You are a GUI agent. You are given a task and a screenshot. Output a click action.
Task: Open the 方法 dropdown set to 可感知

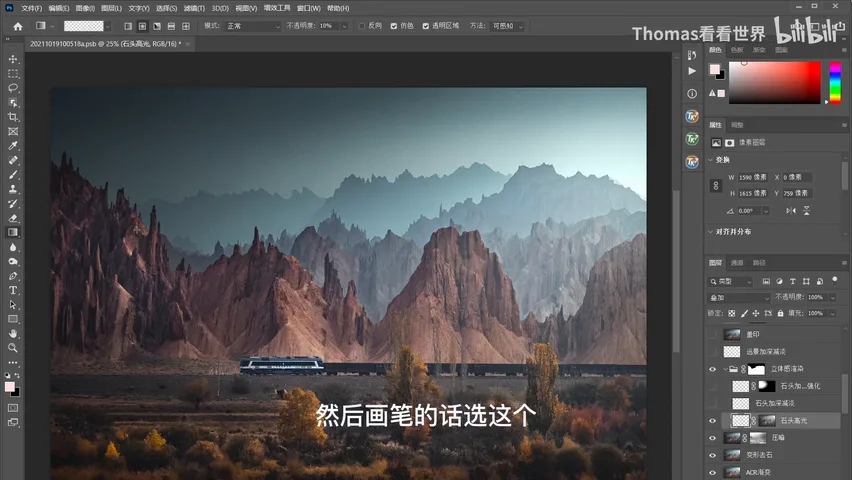pos(508,26)
